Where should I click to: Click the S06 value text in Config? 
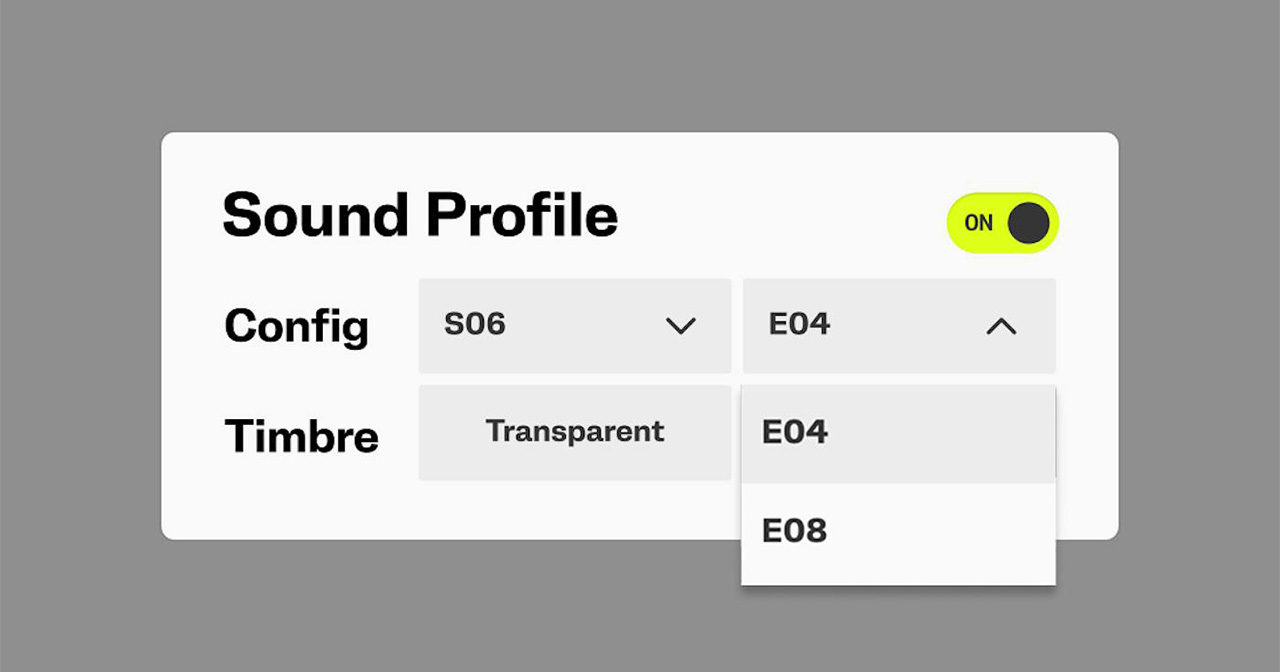pyautogui.click(x=474, y=324)
